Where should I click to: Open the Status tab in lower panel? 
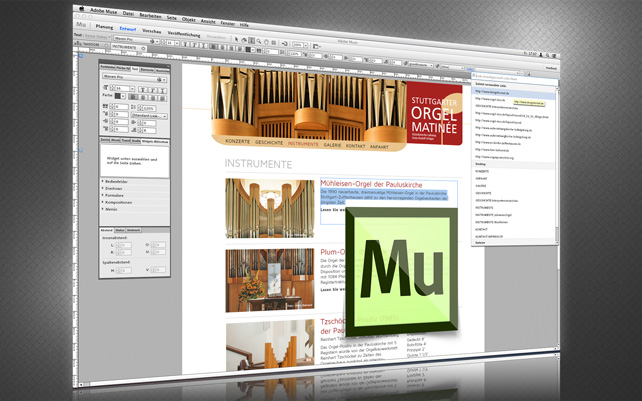pyautogui.click(x=120, y=230)
